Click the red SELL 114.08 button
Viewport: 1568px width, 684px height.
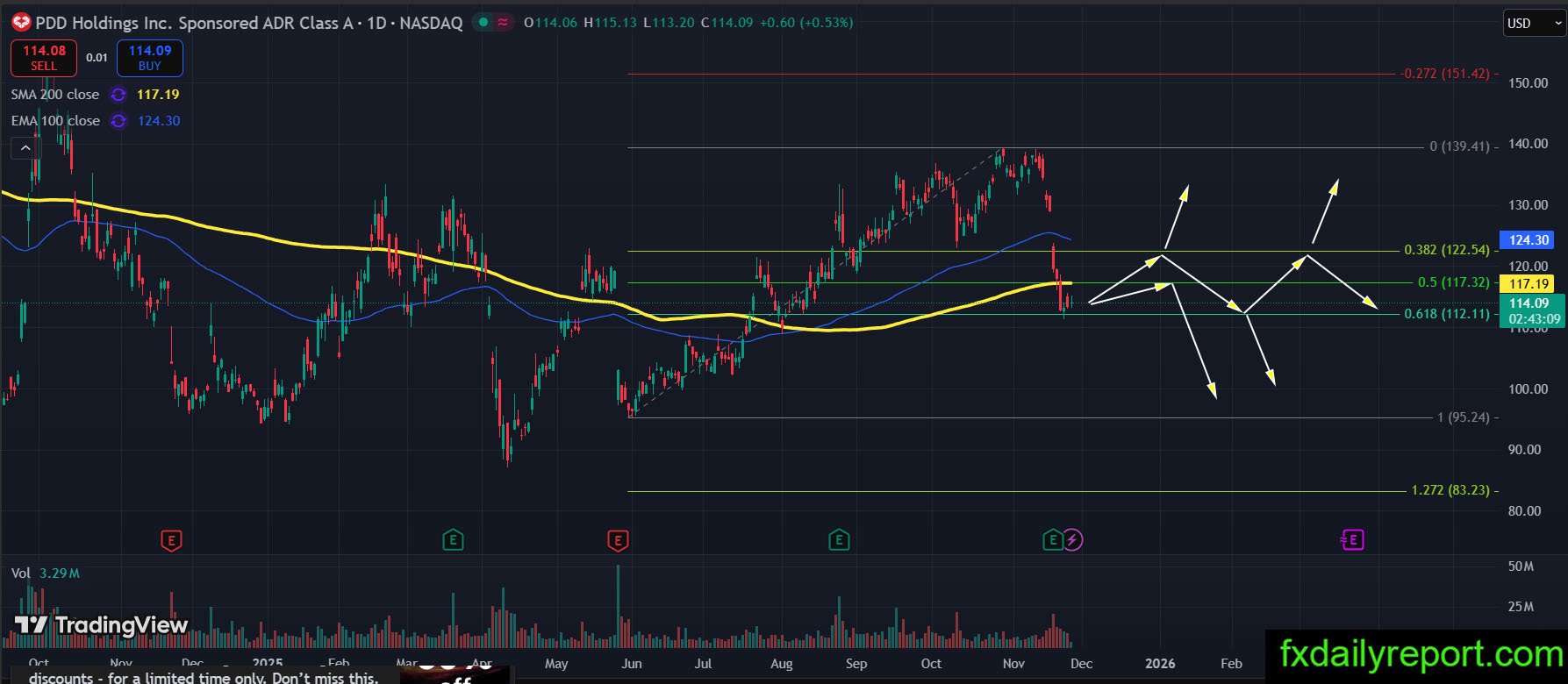pyautogui.click(x=44, y=58)
